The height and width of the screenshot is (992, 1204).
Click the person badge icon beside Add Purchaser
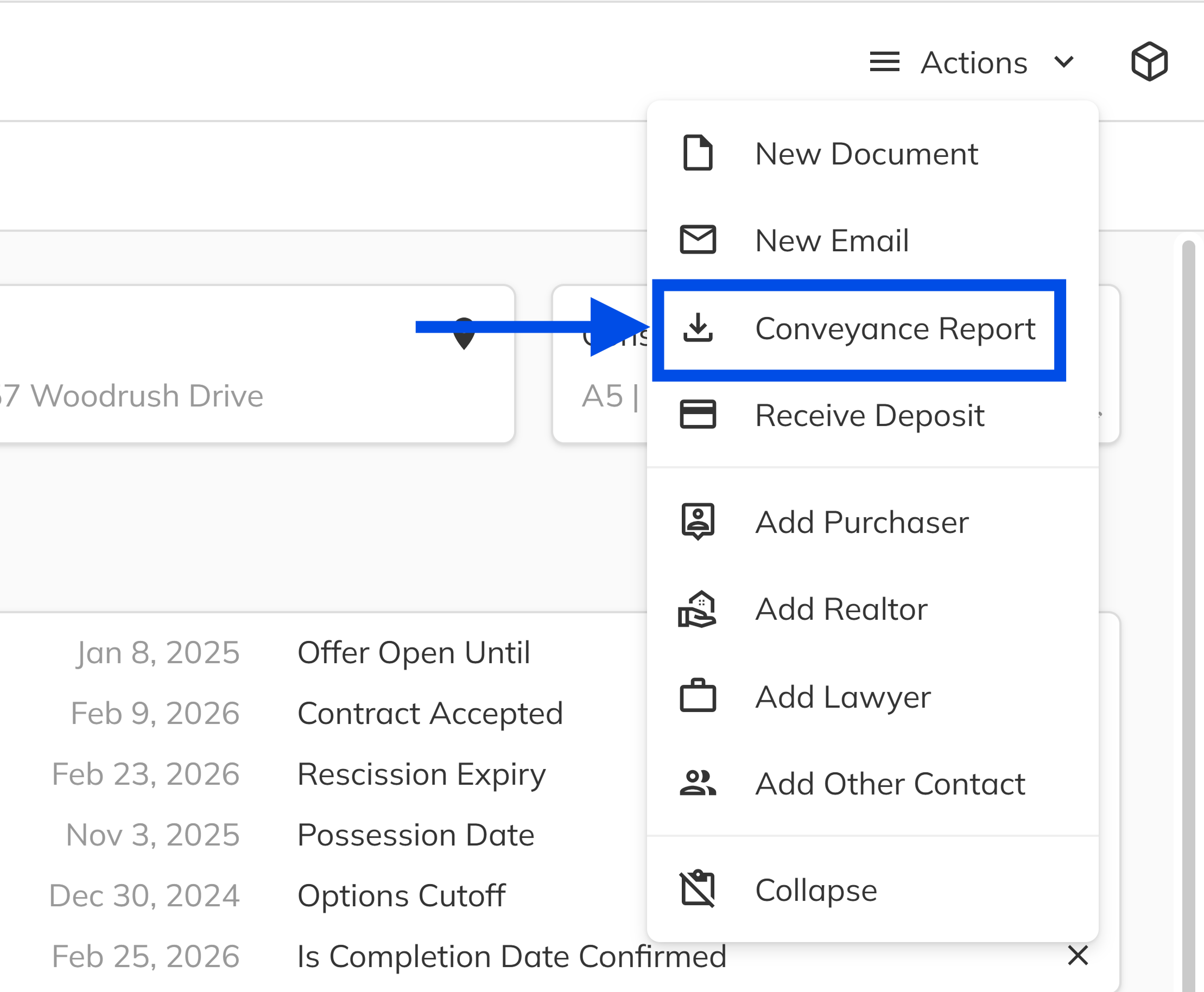(x=699, y=522)
